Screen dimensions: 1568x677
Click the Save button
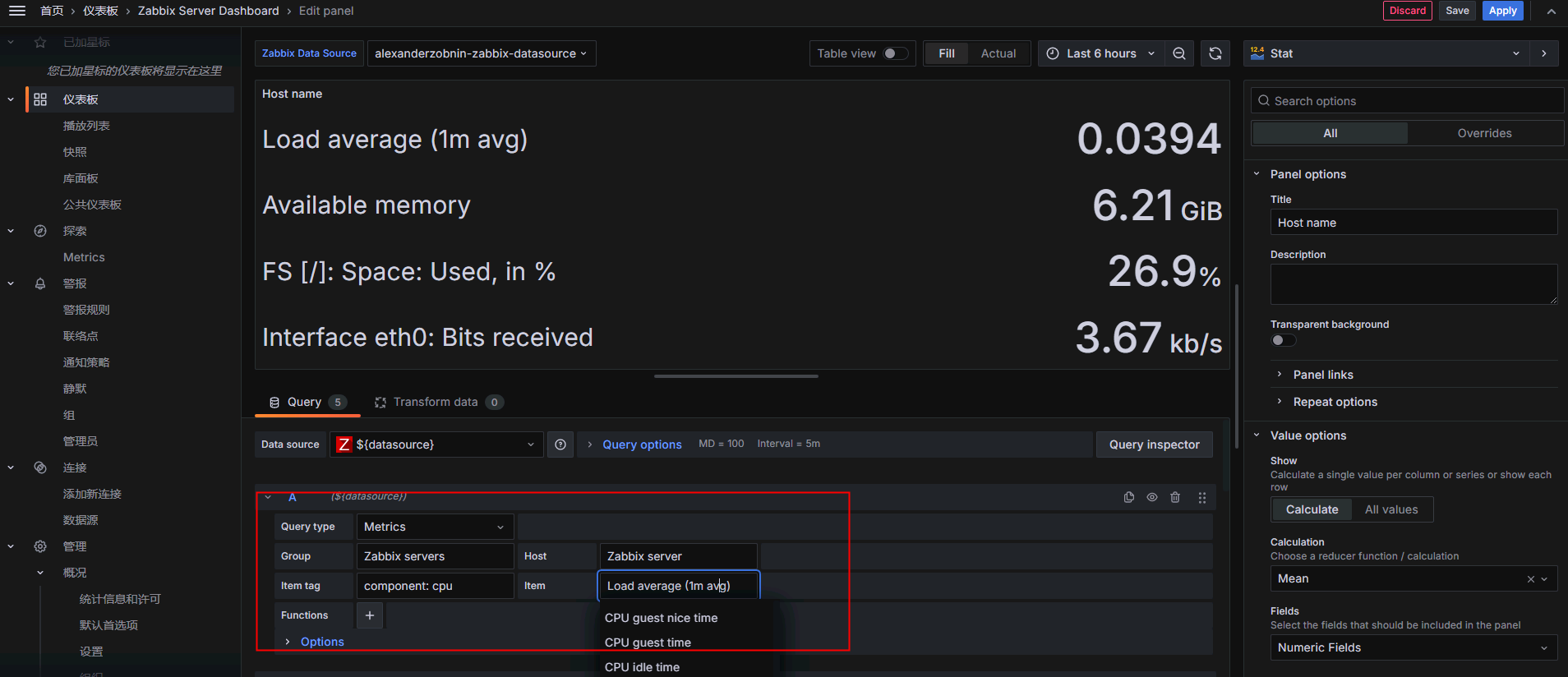point(1457,11)
